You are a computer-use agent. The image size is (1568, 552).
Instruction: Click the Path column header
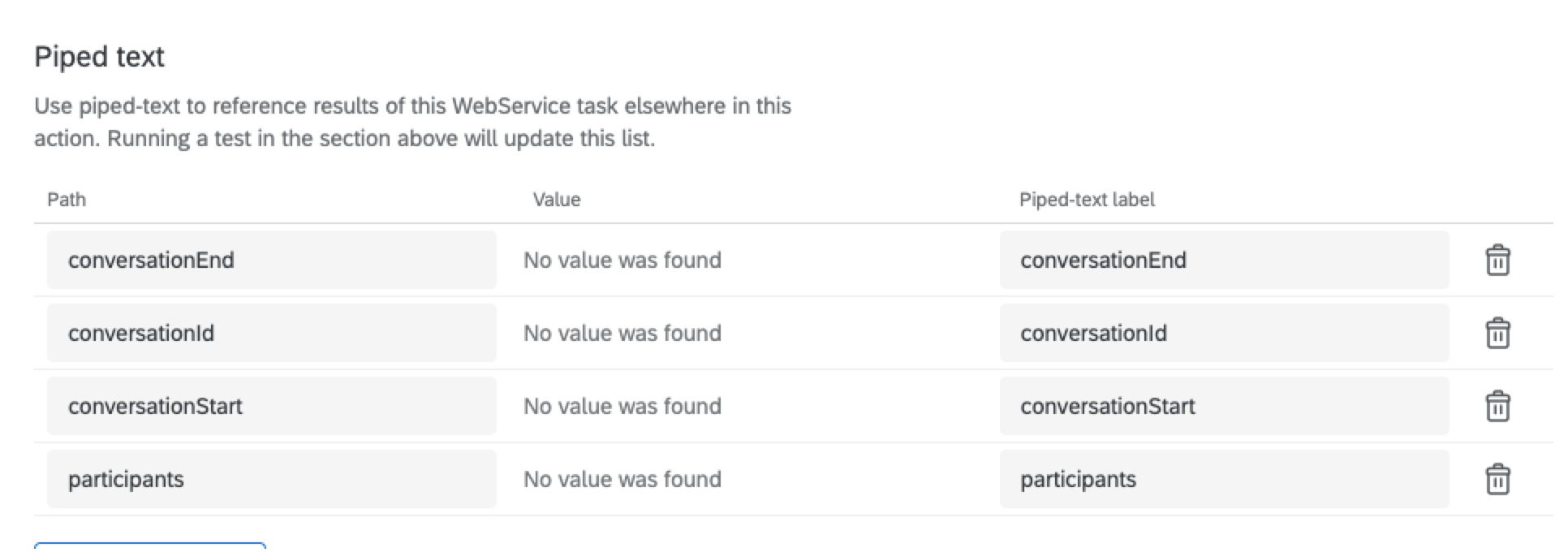67,199
